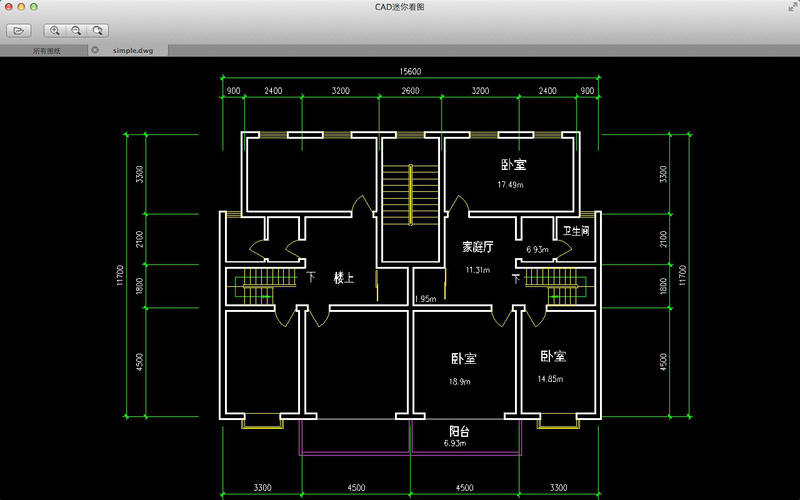
Task: Minimize the window with the yellow button
Action: coord(22,7)
